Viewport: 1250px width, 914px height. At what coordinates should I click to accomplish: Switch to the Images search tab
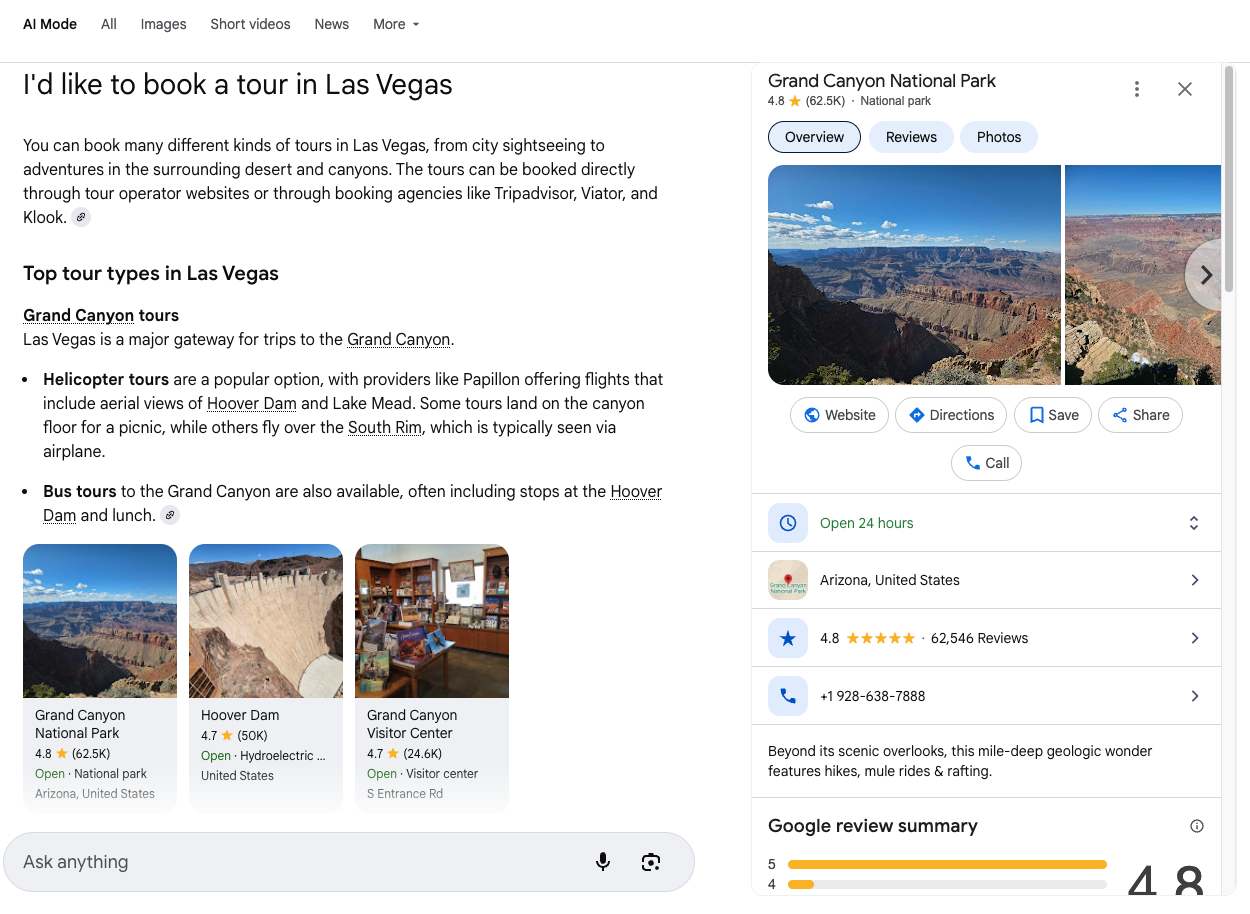tap(163, 24)
